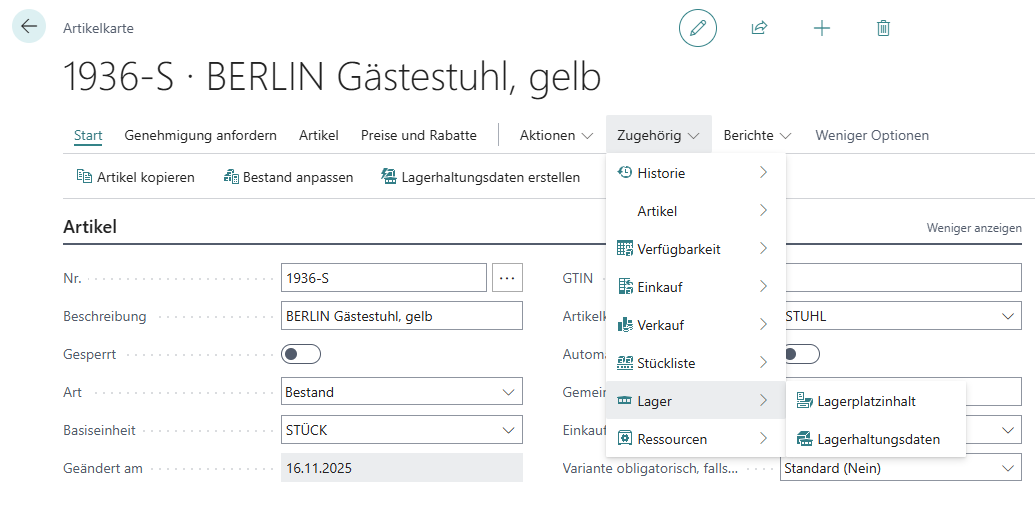Choose Lagerhaltungsdaten from Lager submenu
The image size is (1035, 530).
point(876,439)
